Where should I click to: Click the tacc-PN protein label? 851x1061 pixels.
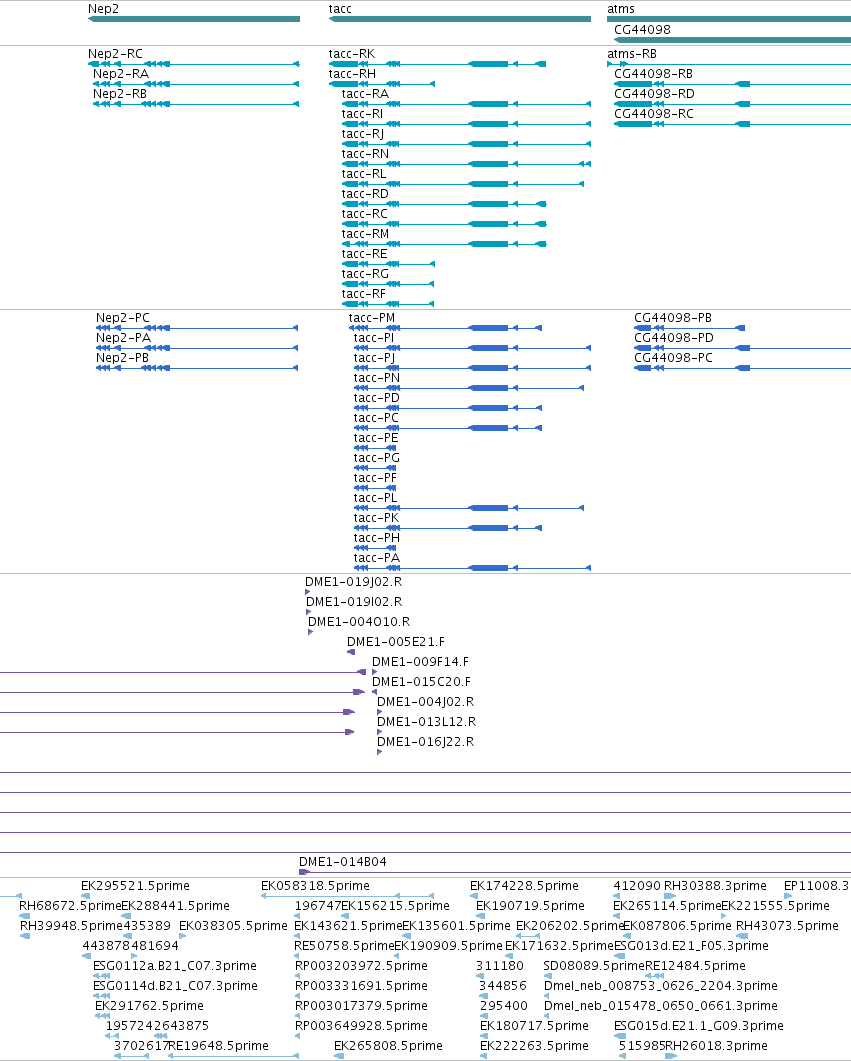377,378
